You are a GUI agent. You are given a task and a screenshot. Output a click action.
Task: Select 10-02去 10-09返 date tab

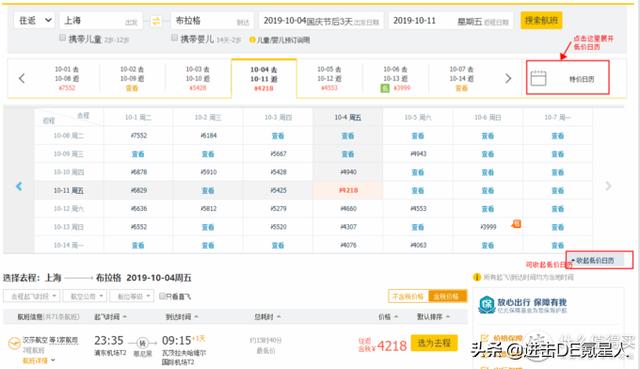coord(132,78)
